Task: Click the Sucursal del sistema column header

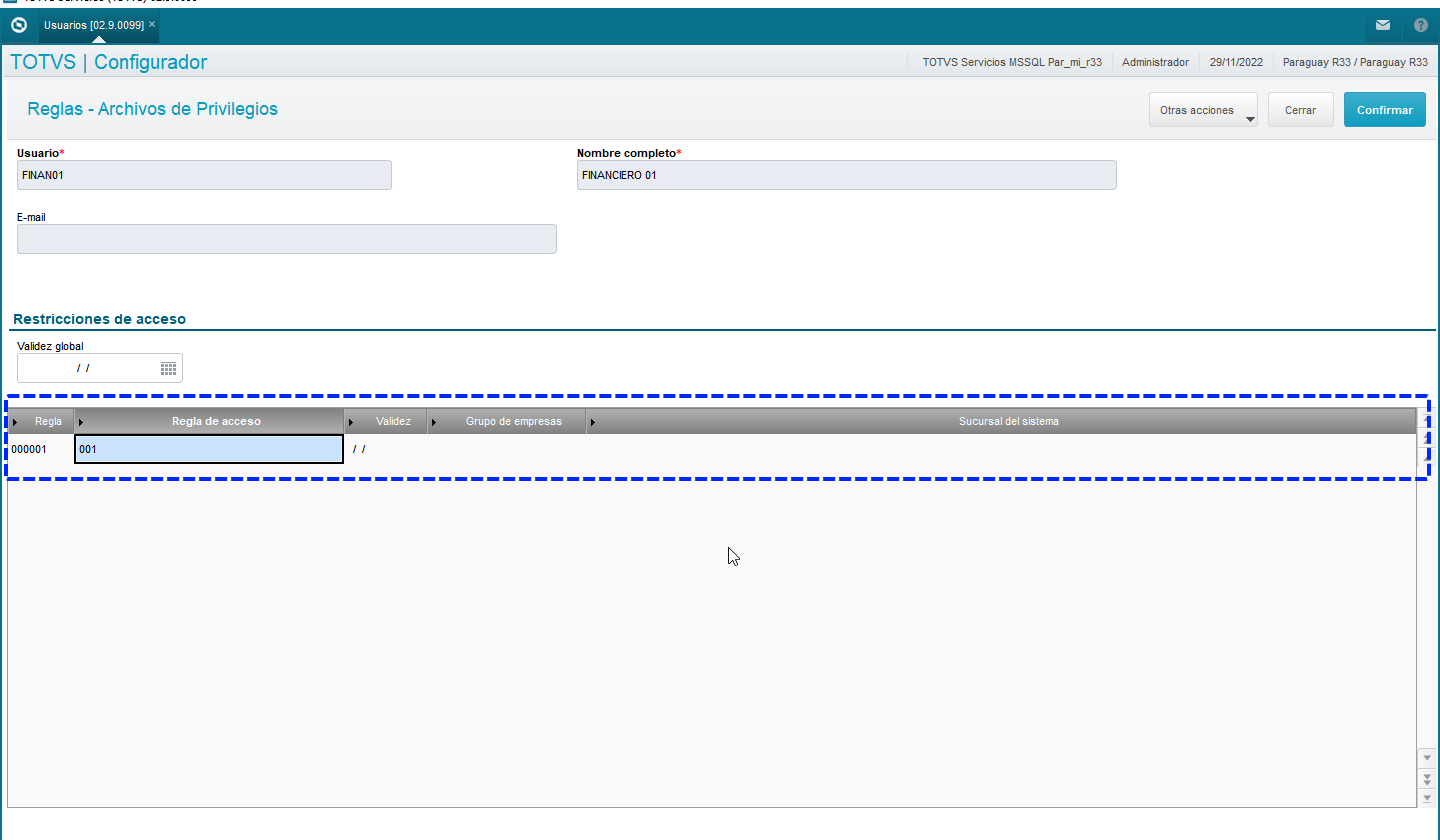Action: pos(1001,421)
